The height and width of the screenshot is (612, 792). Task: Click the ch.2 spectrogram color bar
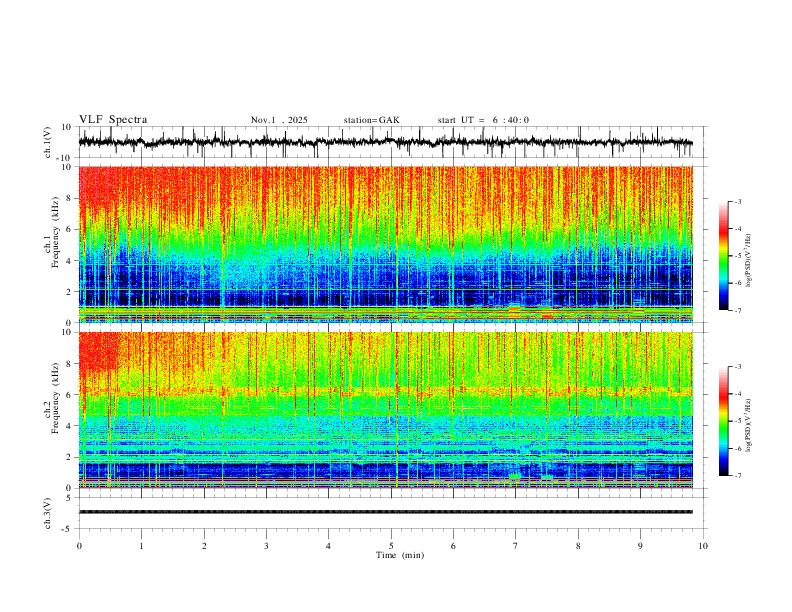[723, 421]
